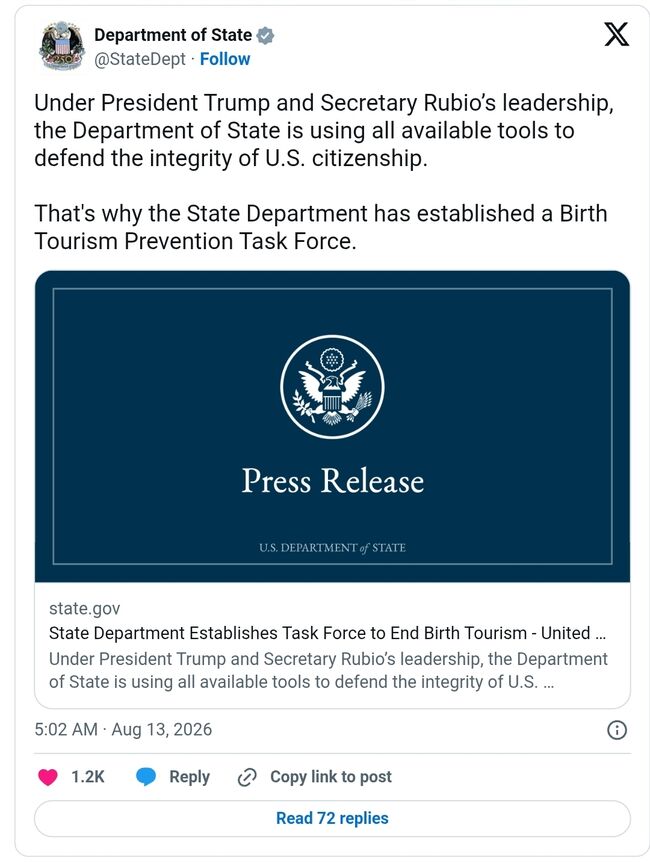
Task: Open the X logo link
Action: [616, 35]
